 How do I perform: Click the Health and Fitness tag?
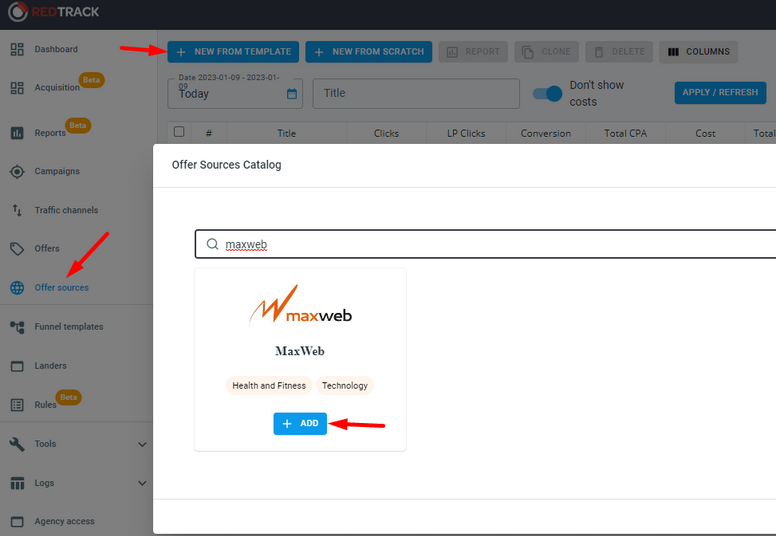click(269, 386)
